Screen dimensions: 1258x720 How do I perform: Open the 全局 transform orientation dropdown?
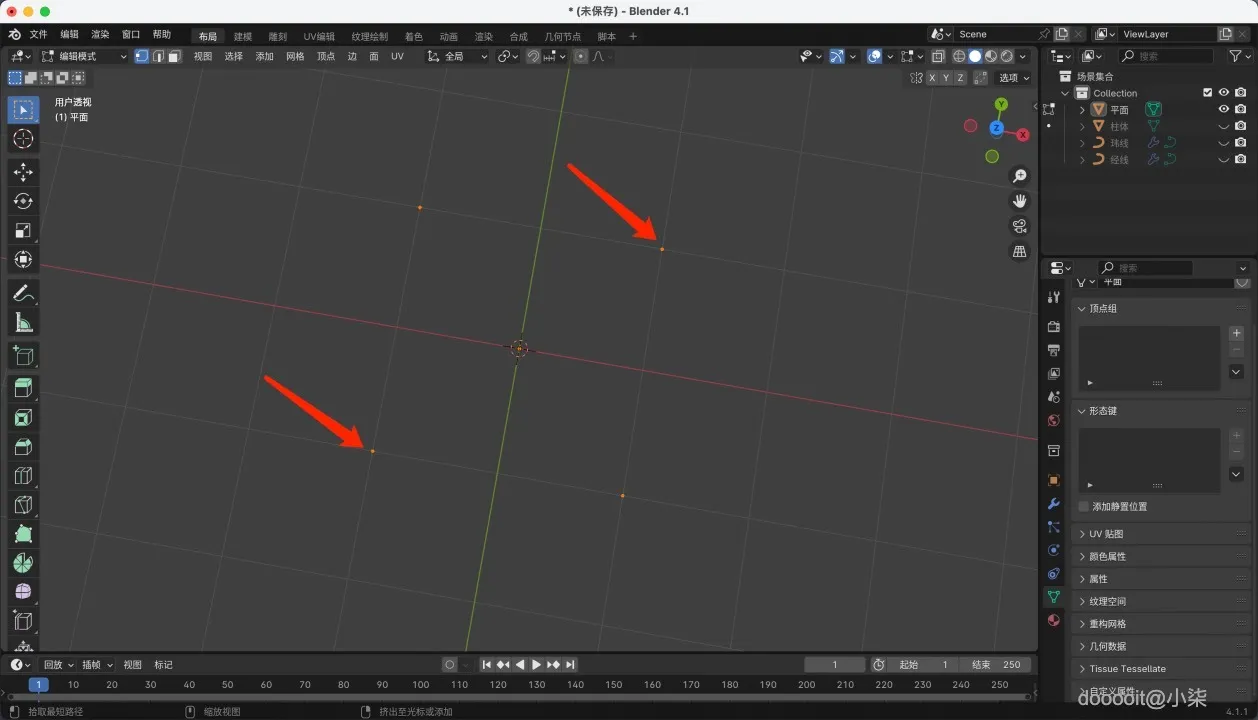click(x=457, y=56)
